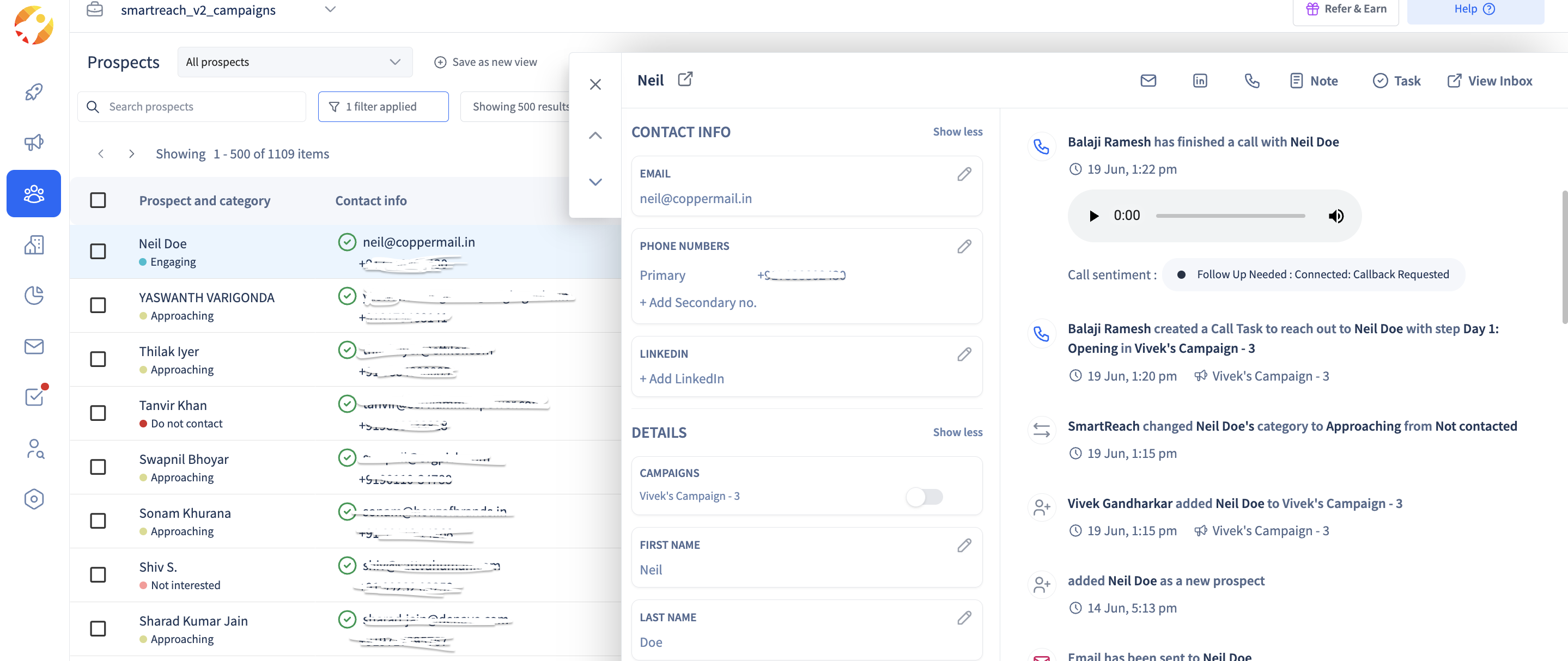Go to previous prospect with up chevron
Screen dimensions: 1568x661
tap(595, 135)
